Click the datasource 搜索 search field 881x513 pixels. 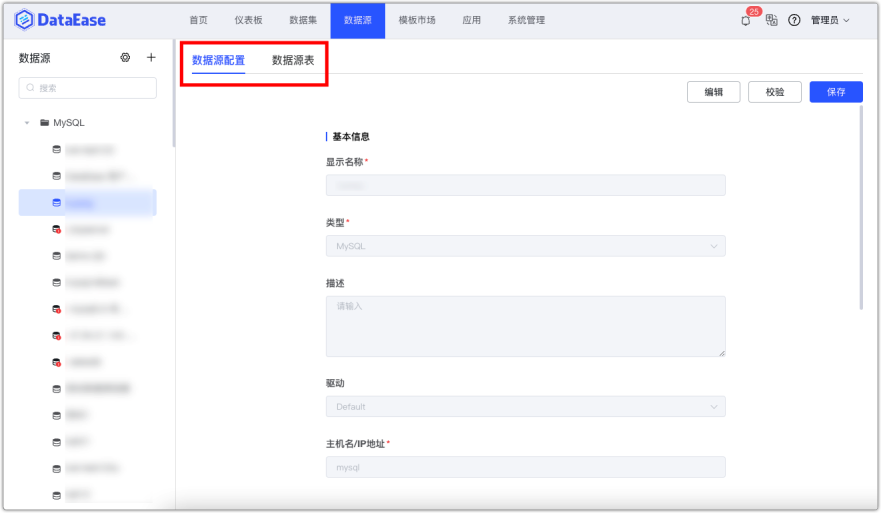[88, 88]
